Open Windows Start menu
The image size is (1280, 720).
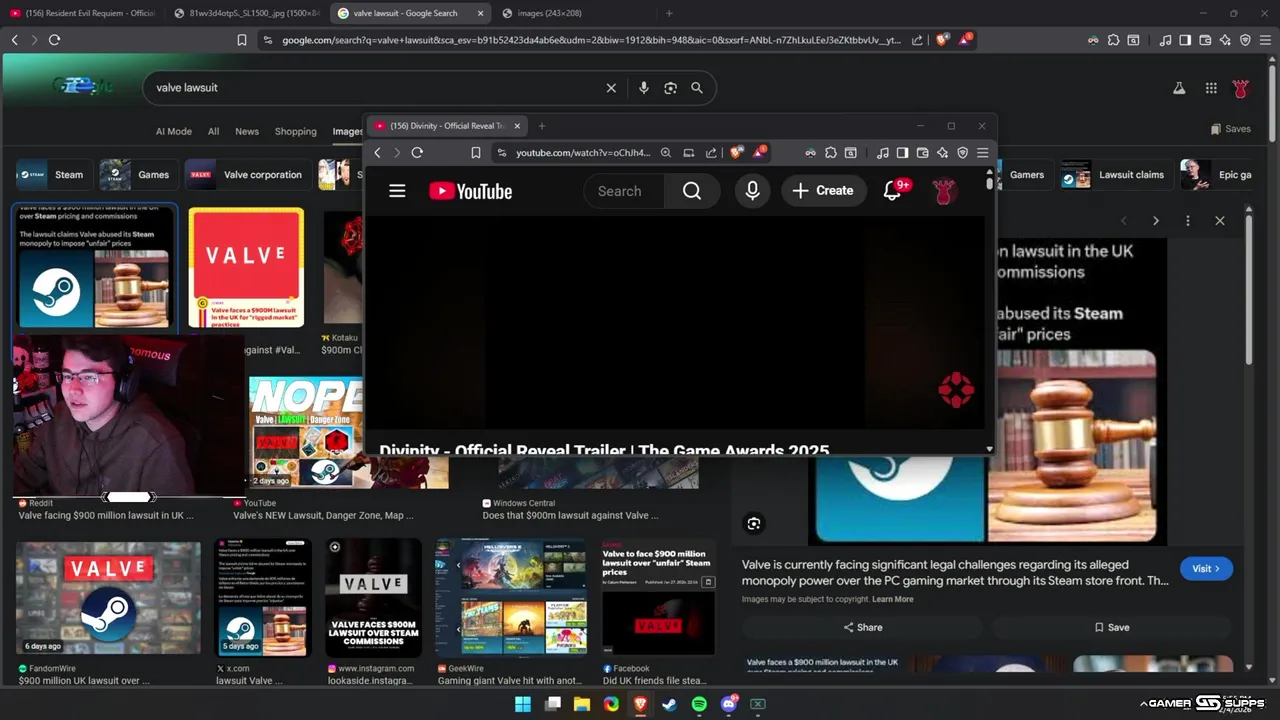523,704
